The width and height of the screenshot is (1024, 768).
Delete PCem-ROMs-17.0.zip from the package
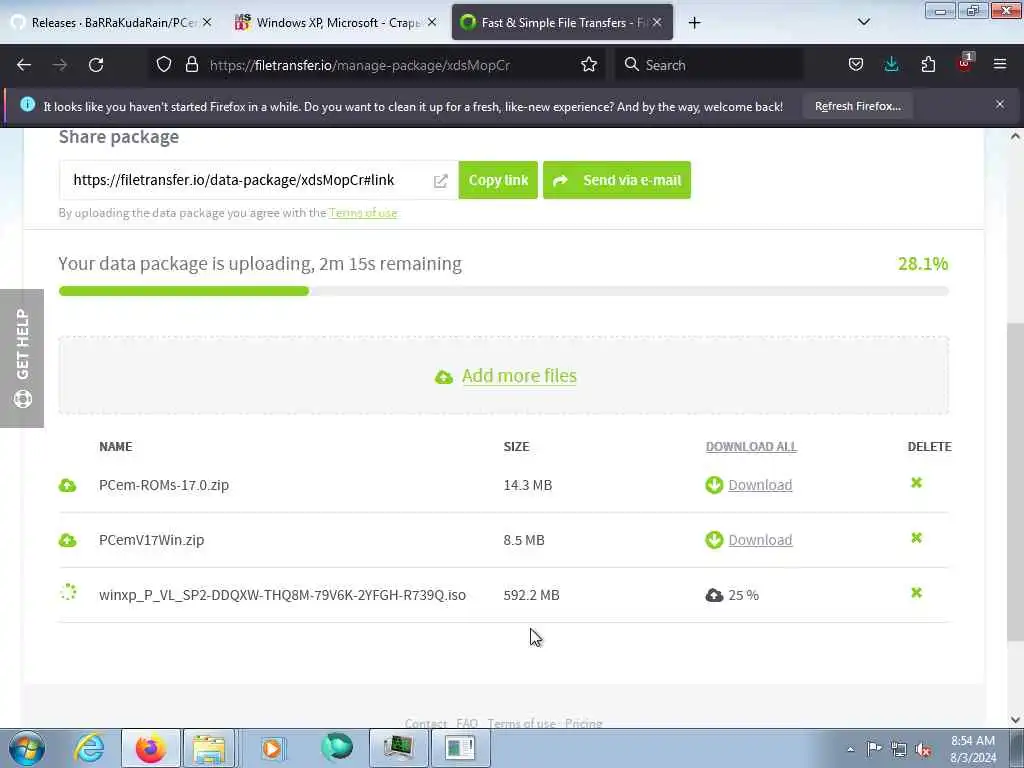(x=916, y=483)
